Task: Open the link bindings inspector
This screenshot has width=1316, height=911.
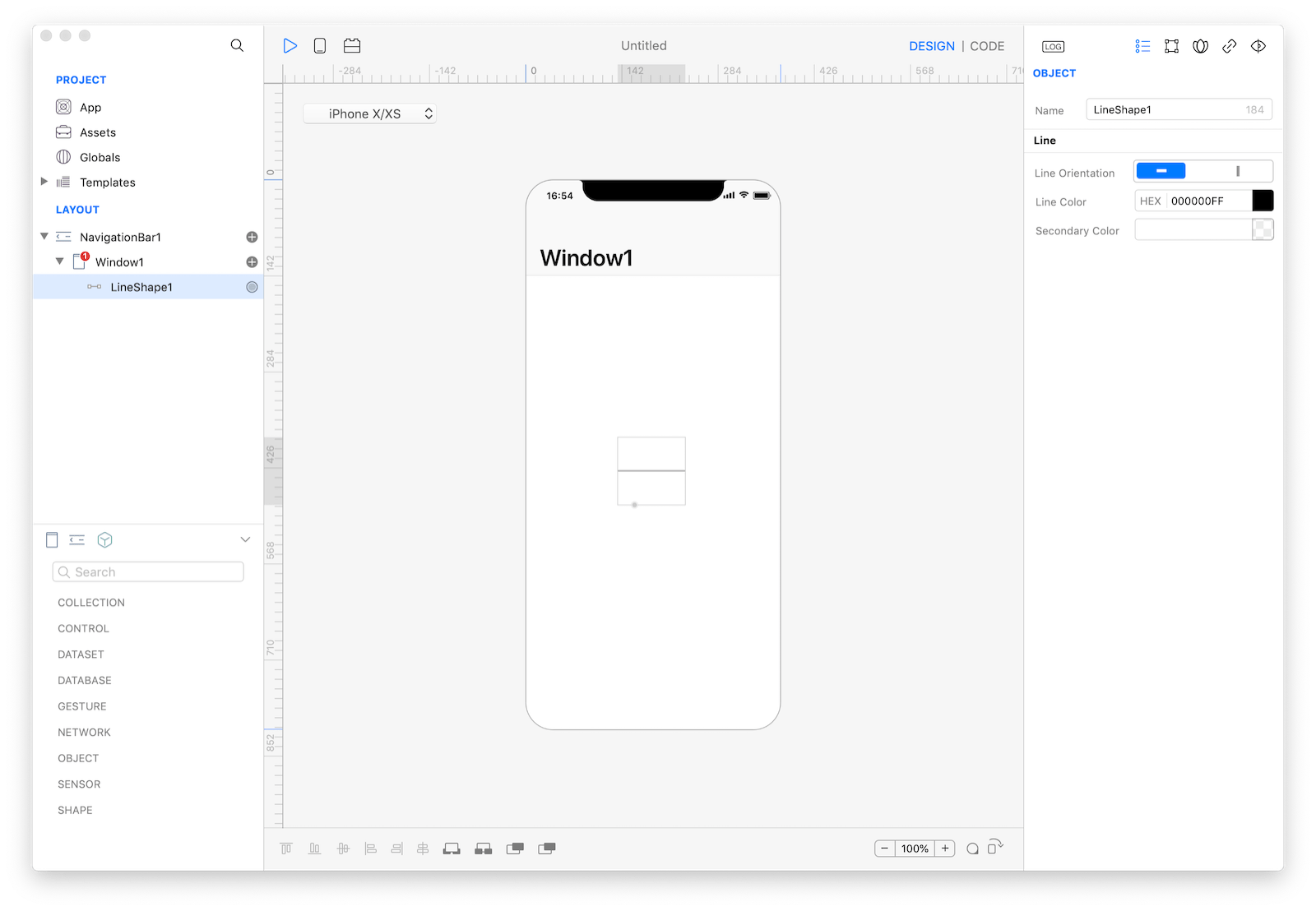Action: tap(1230, 46)
